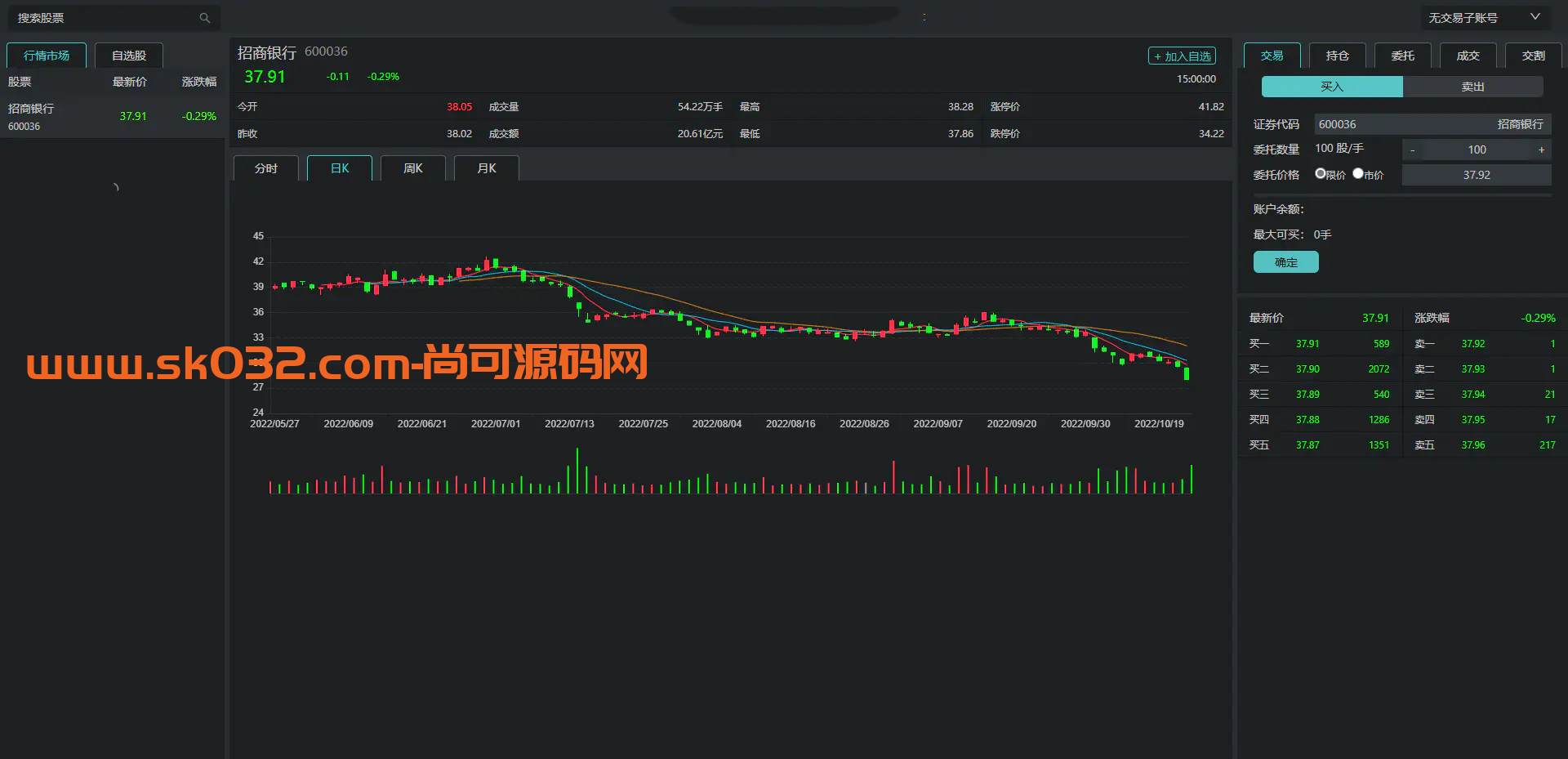Screen dimensions: 1568x759
Task: Click the 涨跌幅 column header in stock list
Action: pyautogui.click(x=199, y=82)
